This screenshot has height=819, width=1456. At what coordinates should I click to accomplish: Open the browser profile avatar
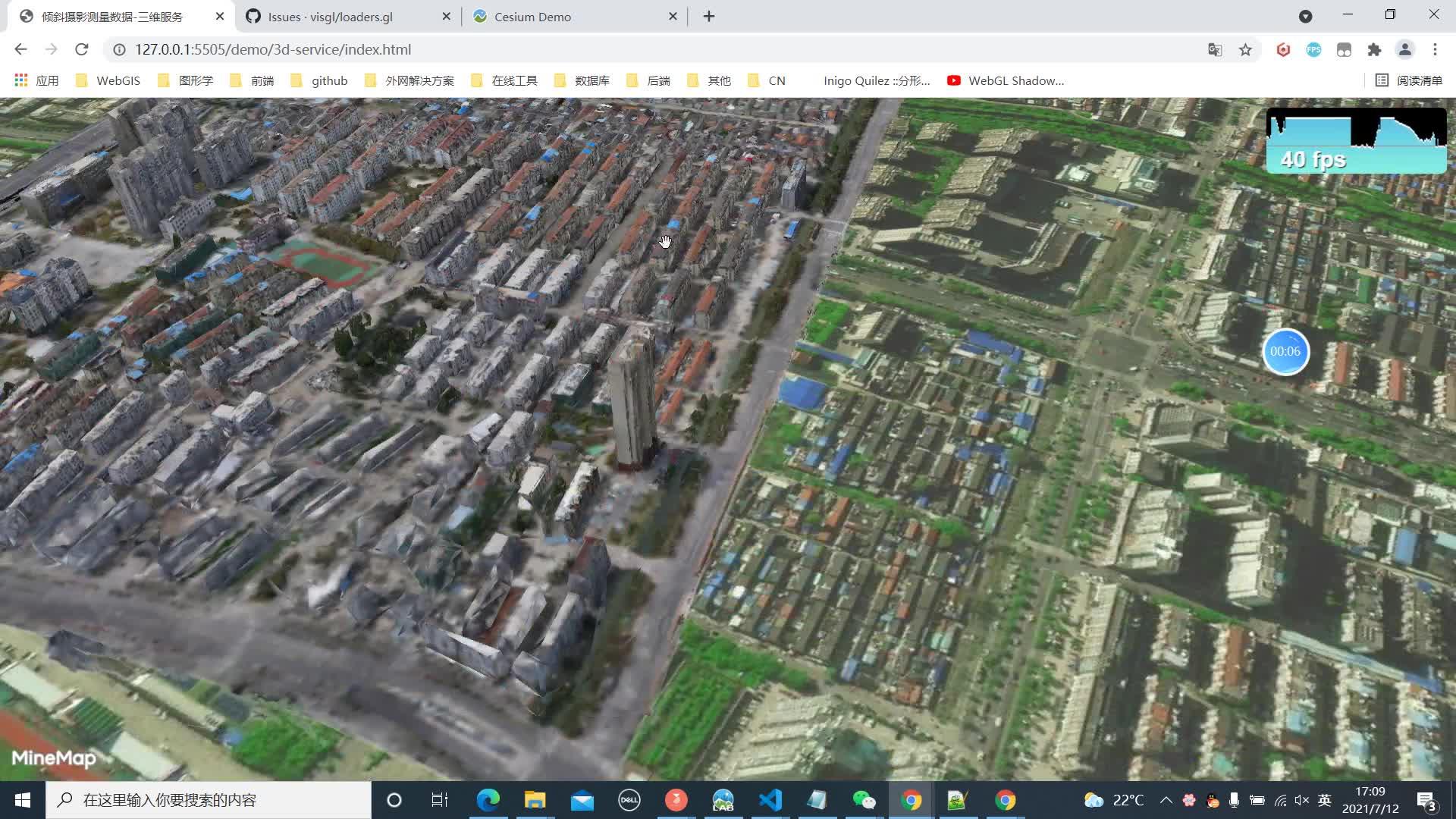coord(1405,49)
